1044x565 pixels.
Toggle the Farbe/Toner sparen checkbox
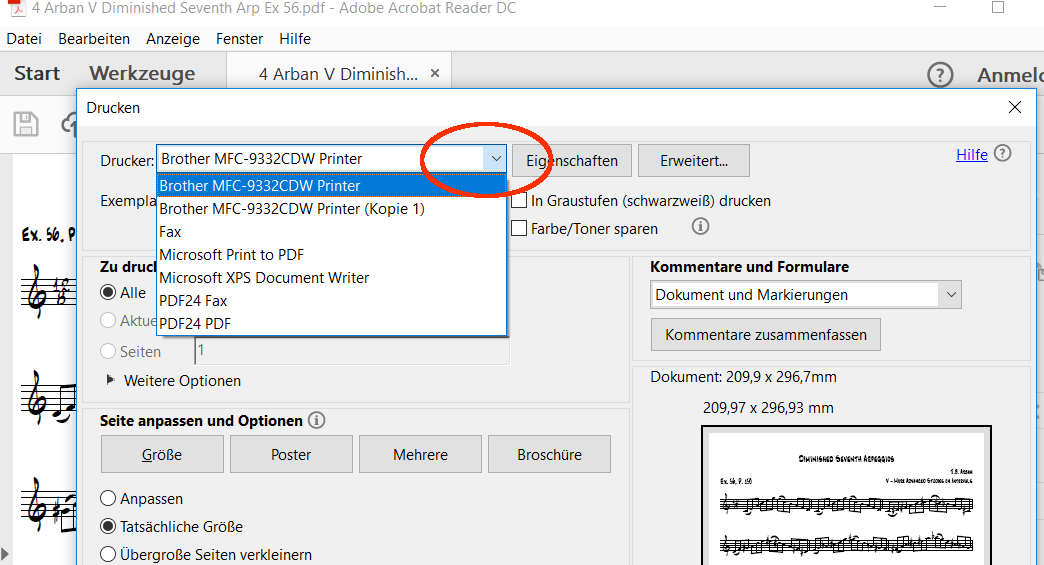click(519, 228)
